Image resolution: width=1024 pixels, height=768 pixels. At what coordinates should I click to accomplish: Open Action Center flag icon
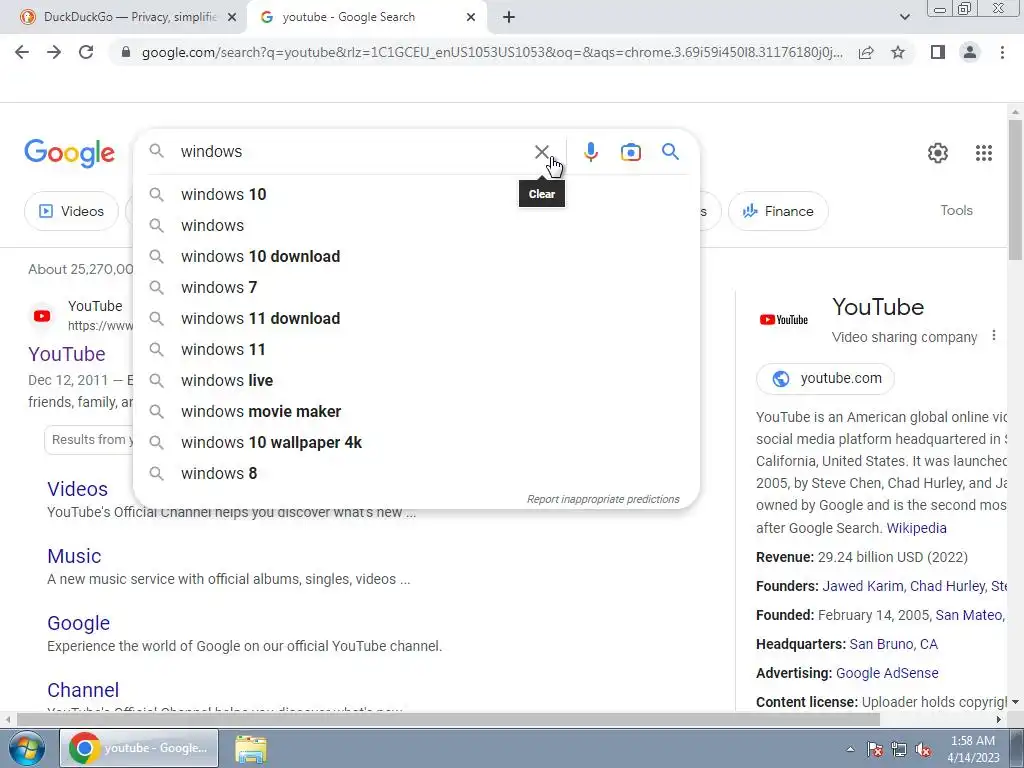(874, 750)
